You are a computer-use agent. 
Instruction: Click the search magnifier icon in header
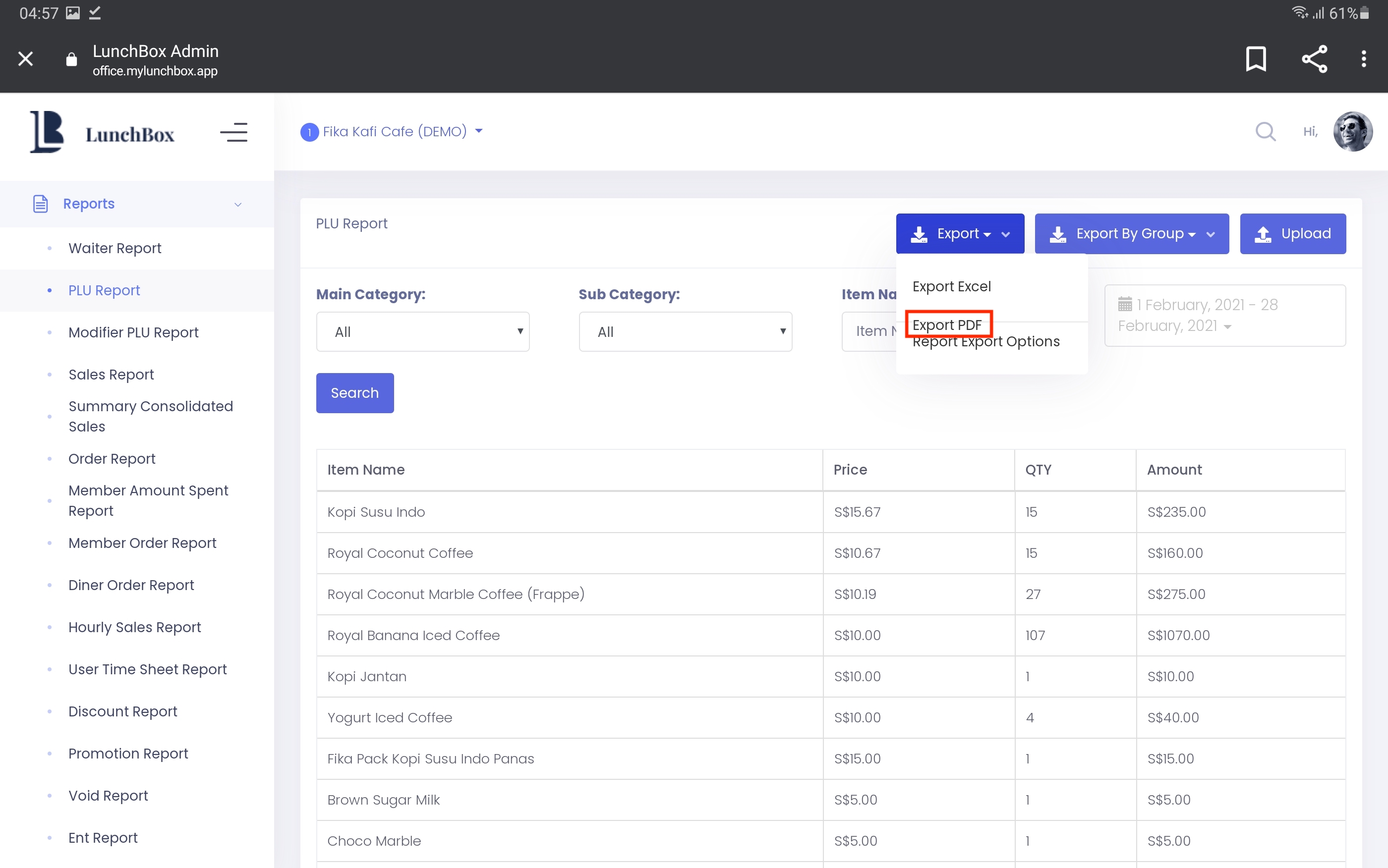(x=1265, y=131)
